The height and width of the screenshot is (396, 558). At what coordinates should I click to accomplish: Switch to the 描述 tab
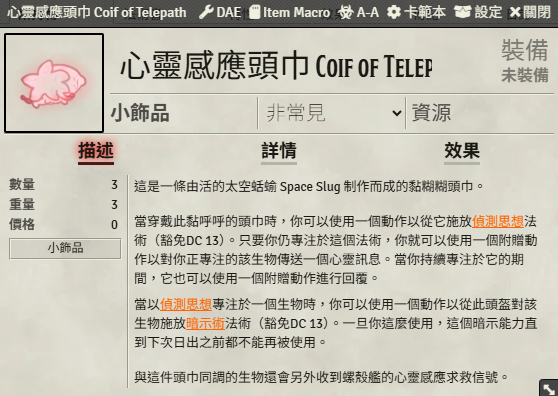coord(96,152)
